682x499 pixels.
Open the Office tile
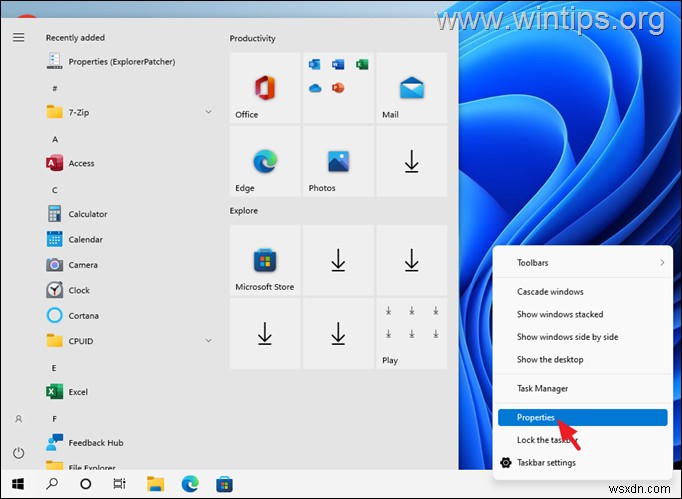tap(265, 87)
